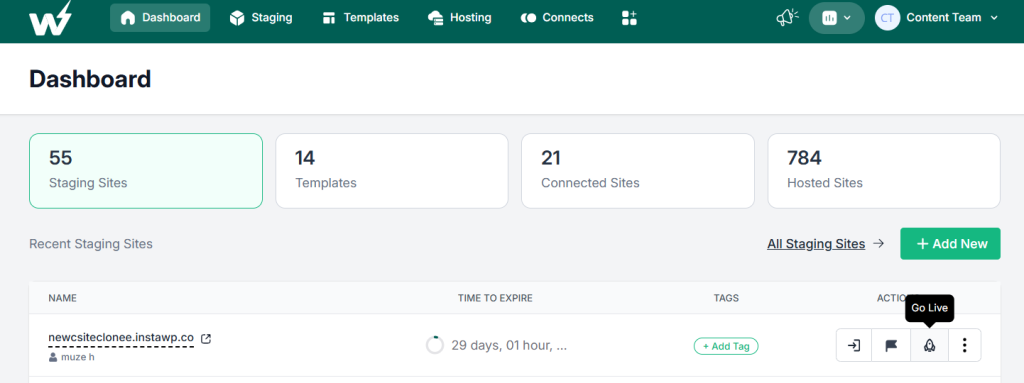
Task: Click the 'muze h' owner text
Action: point(77,358)
